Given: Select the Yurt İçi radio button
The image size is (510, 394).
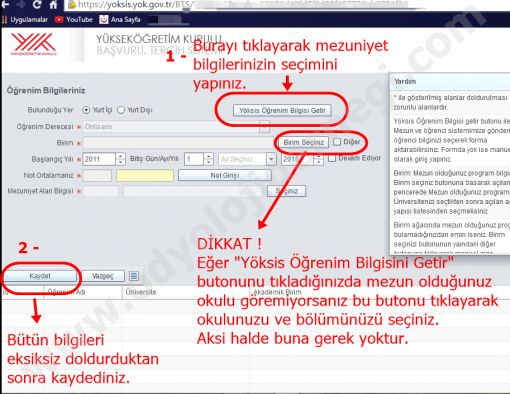Looking at the screenshot, I should pos(86,110).
